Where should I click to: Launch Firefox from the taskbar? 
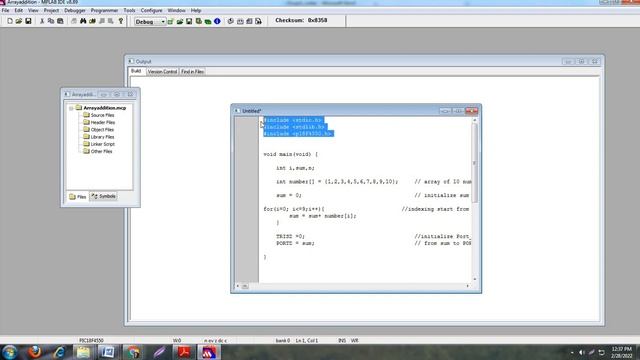click(34, 352)
